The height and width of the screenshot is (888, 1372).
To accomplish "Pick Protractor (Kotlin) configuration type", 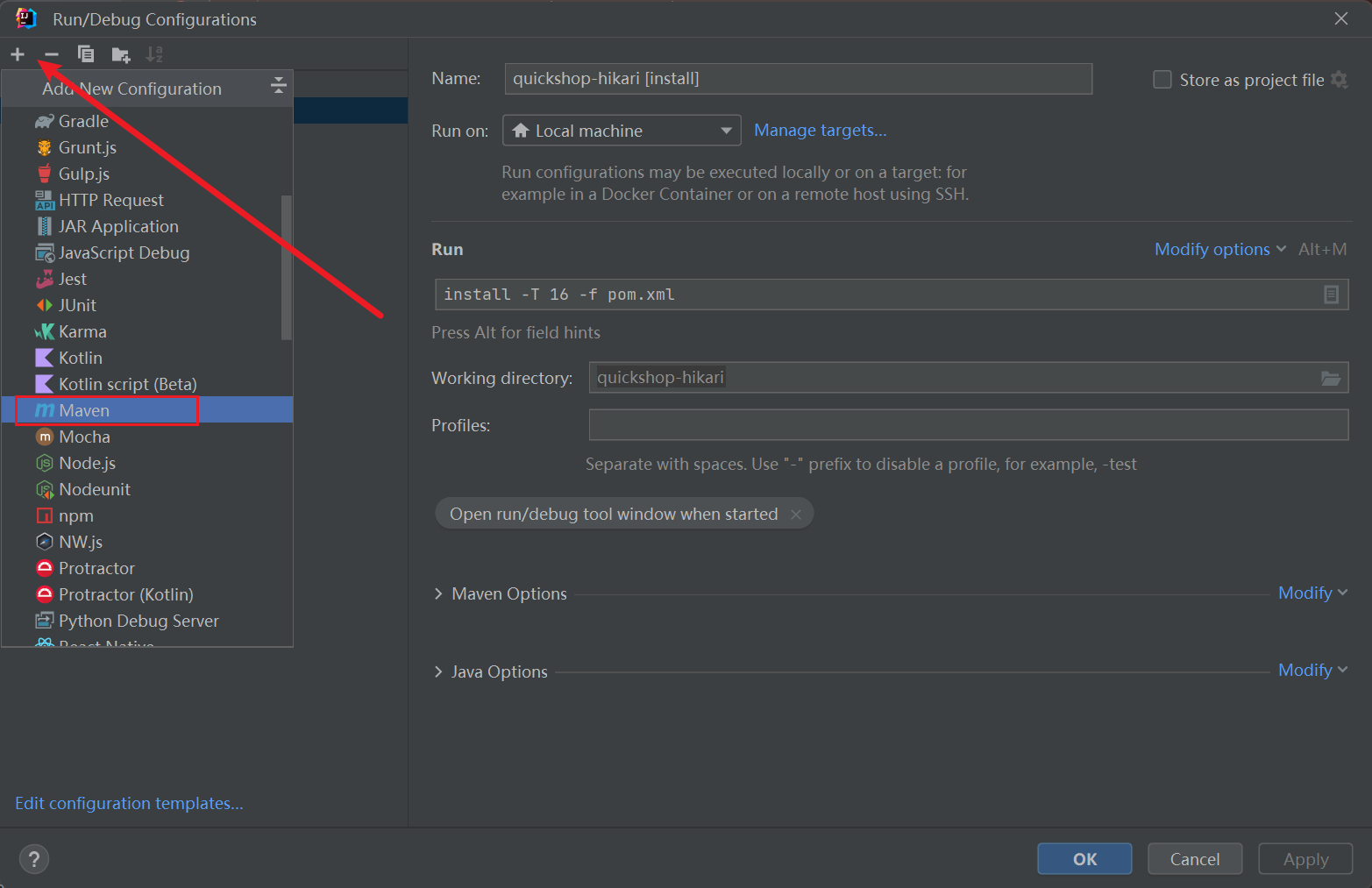I will coord(147,594).
